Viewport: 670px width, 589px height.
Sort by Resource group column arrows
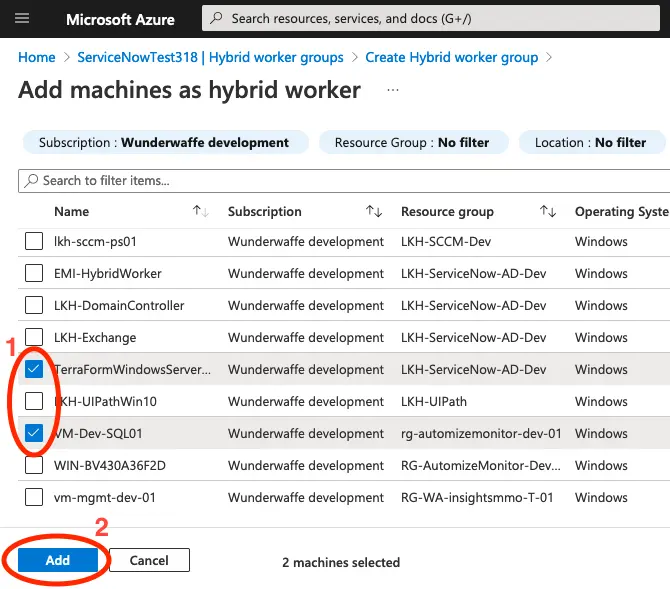click(548, 211)
